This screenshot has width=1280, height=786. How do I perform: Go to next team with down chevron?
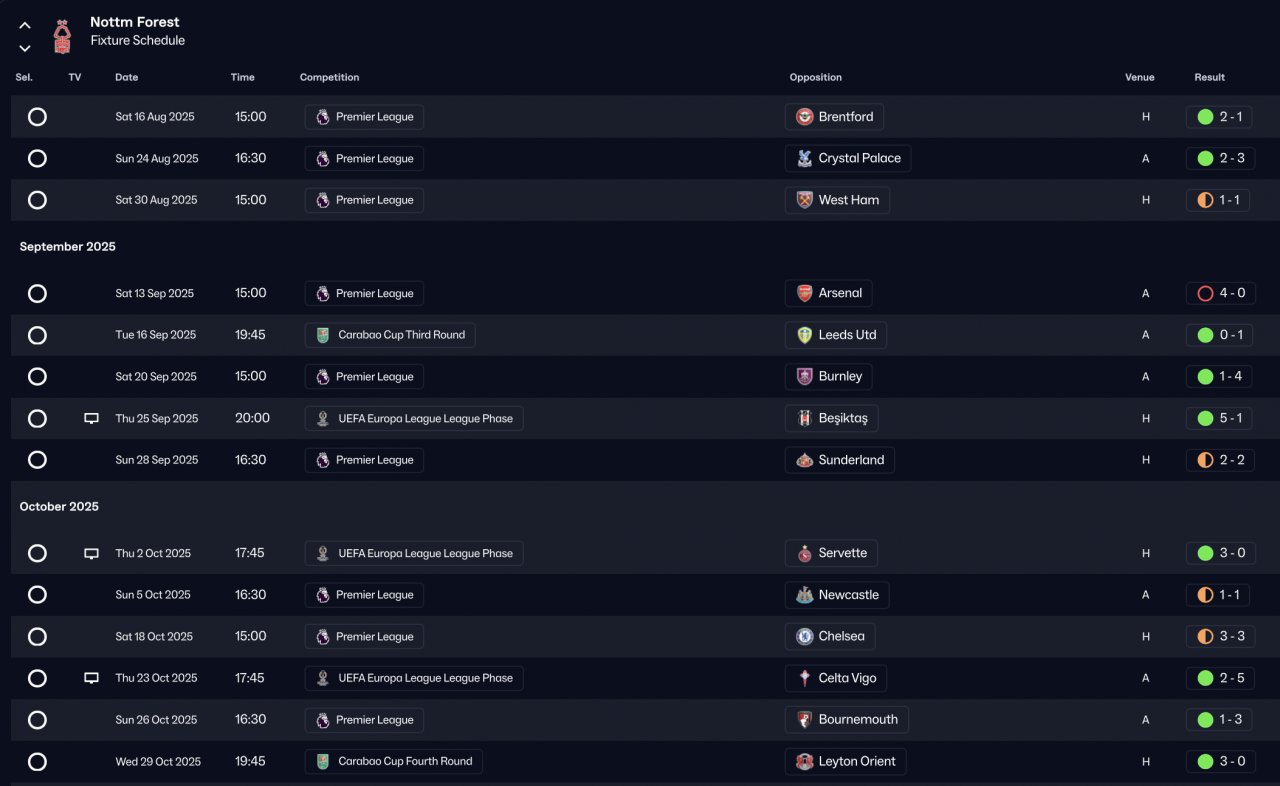(25, 48)
